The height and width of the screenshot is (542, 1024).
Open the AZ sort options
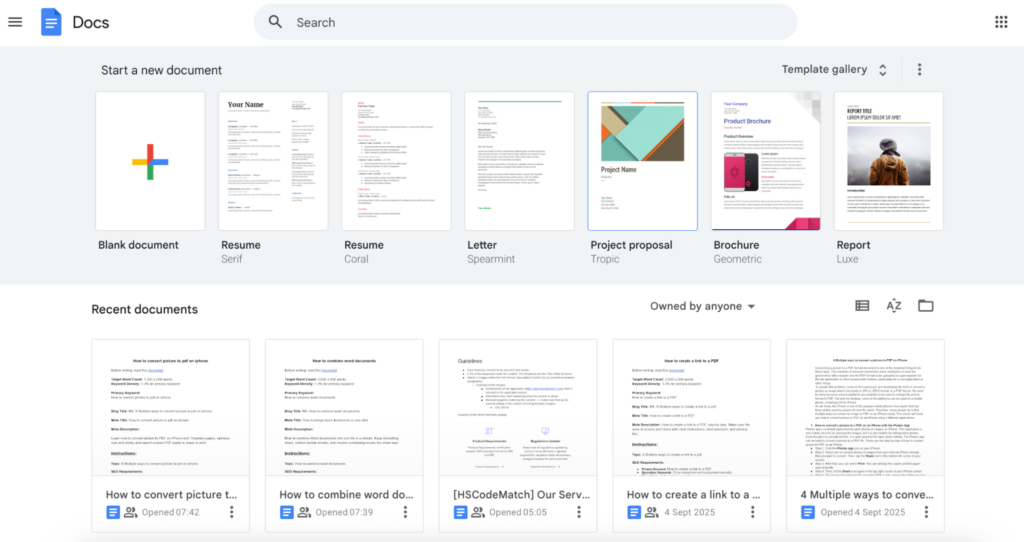893,306
